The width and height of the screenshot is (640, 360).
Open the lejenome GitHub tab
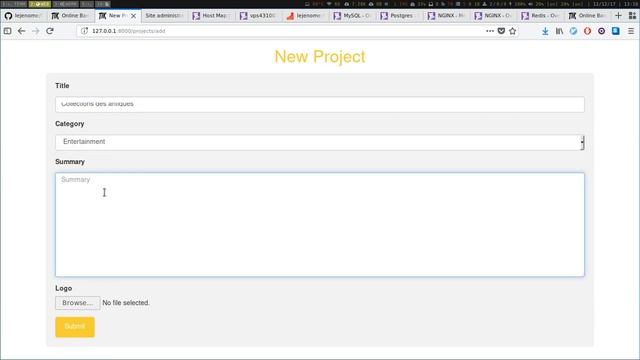24,16
